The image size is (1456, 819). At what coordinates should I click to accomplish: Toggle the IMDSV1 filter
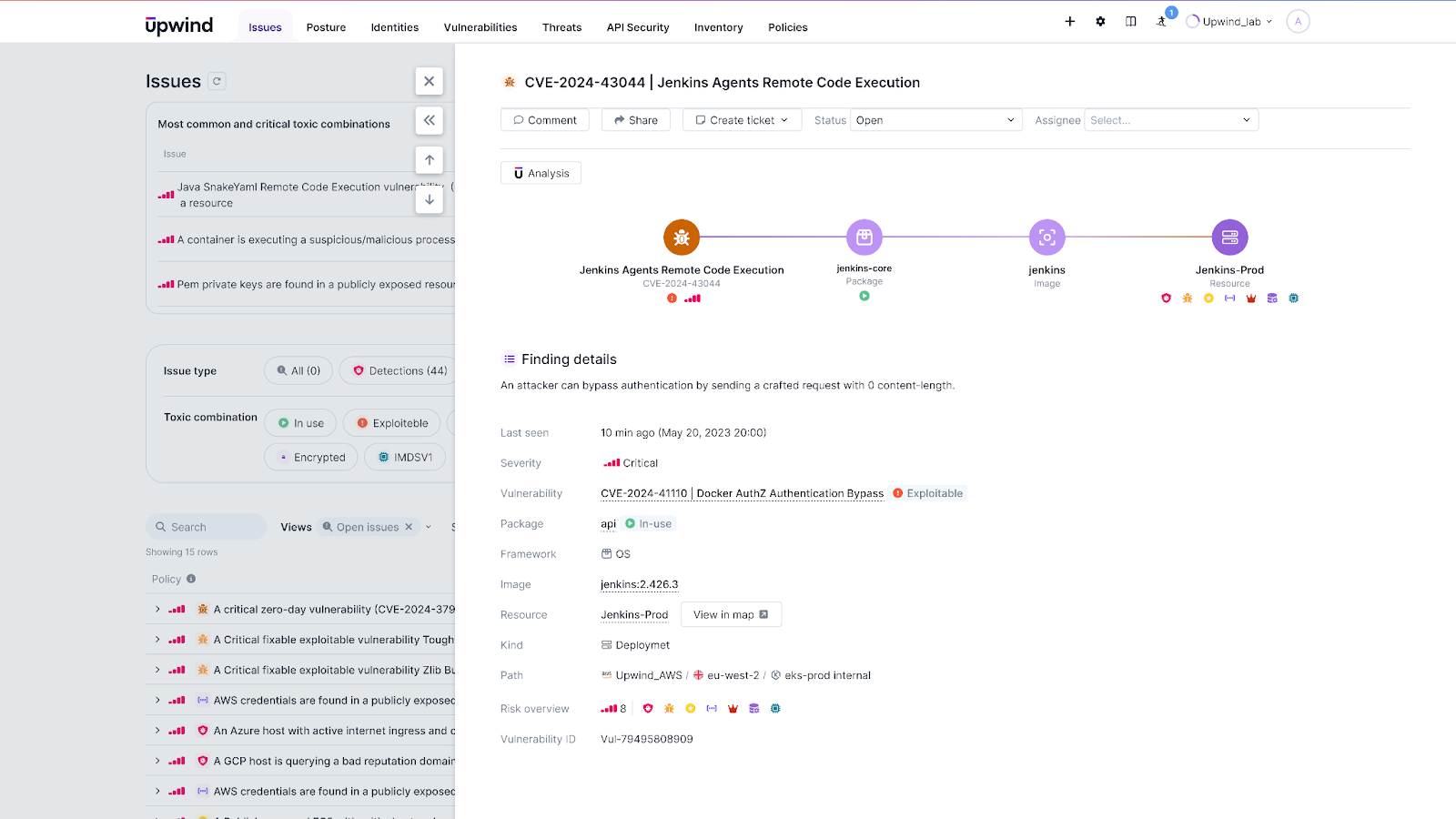coord(404,457)
